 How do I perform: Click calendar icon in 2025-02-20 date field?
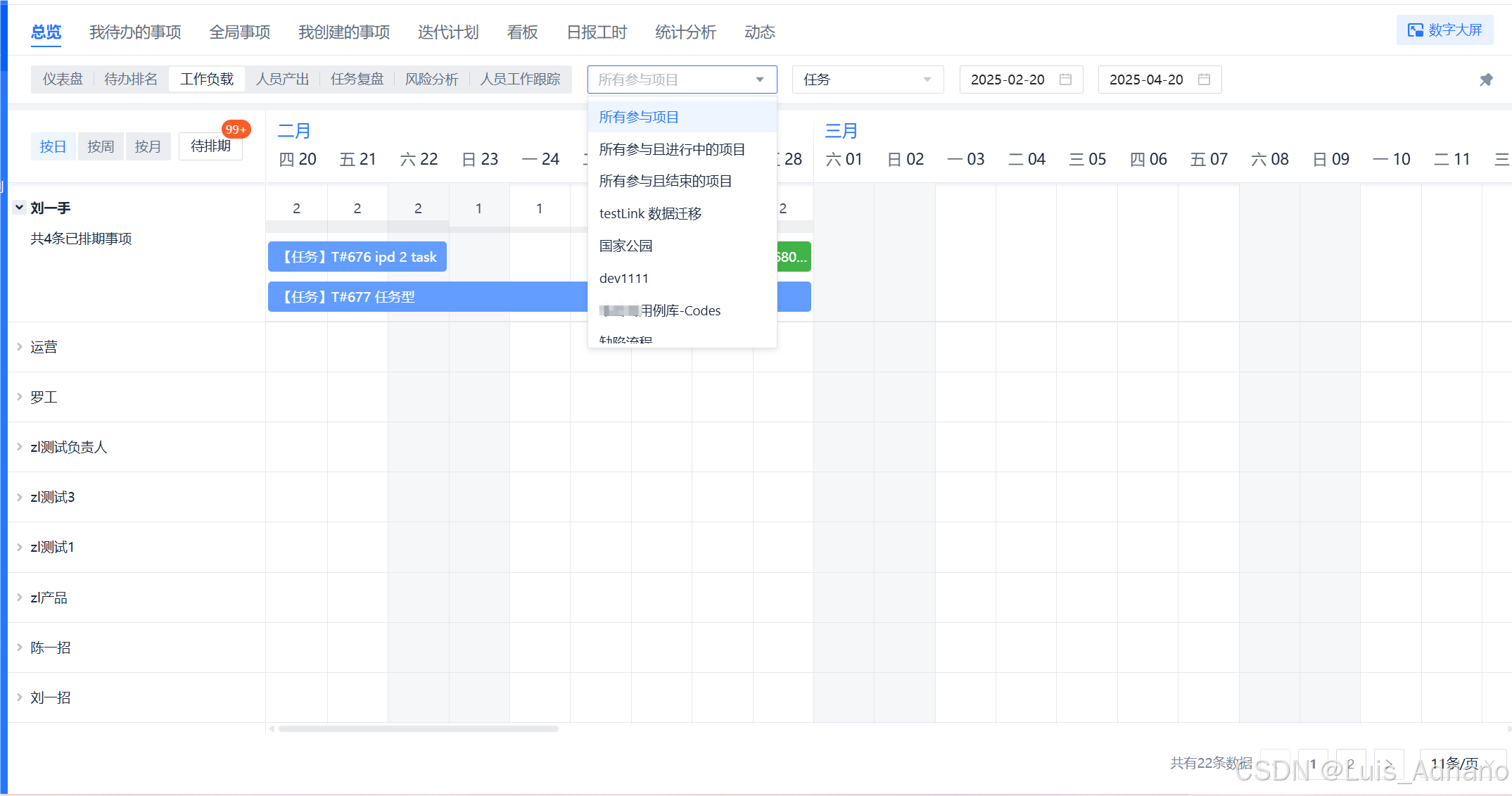pyautogui.click(x=1065, y=80)
